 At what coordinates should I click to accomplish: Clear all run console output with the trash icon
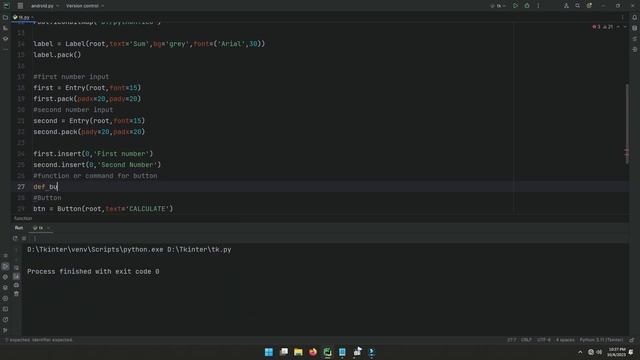point(16,293)
